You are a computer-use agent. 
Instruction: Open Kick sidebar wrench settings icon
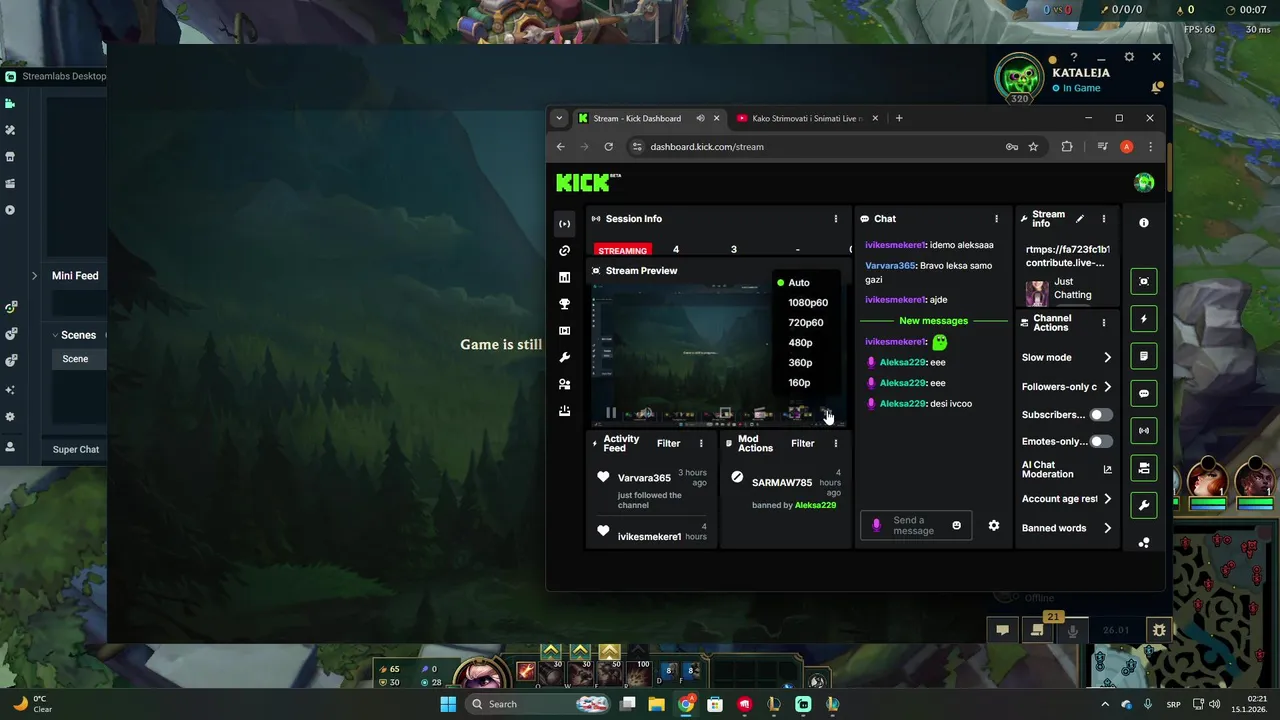point(564,358)
